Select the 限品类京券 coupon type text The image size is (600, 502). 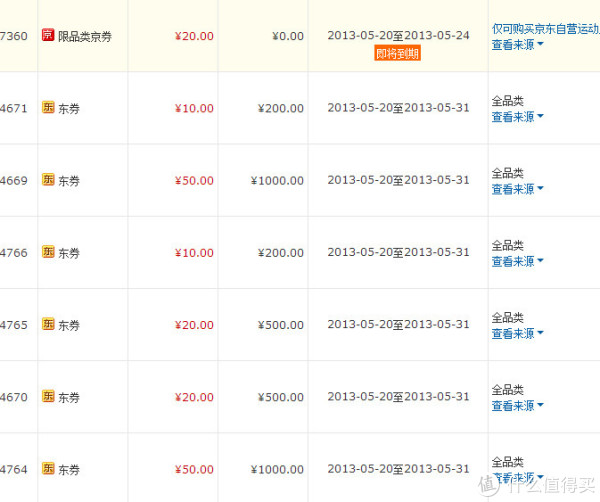85,37
